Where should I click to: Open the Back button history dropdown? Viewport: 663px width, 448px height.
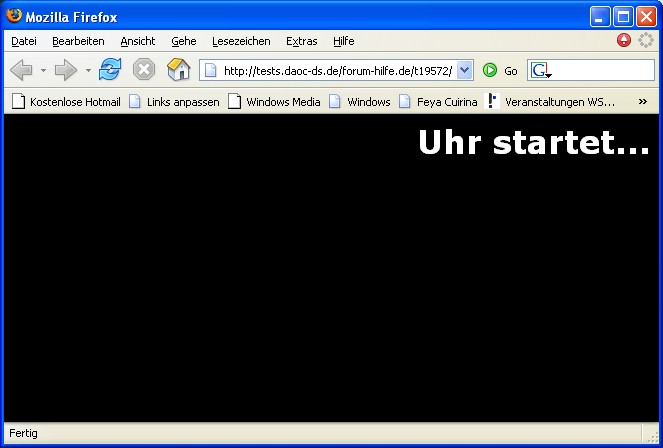coord(43,71)
